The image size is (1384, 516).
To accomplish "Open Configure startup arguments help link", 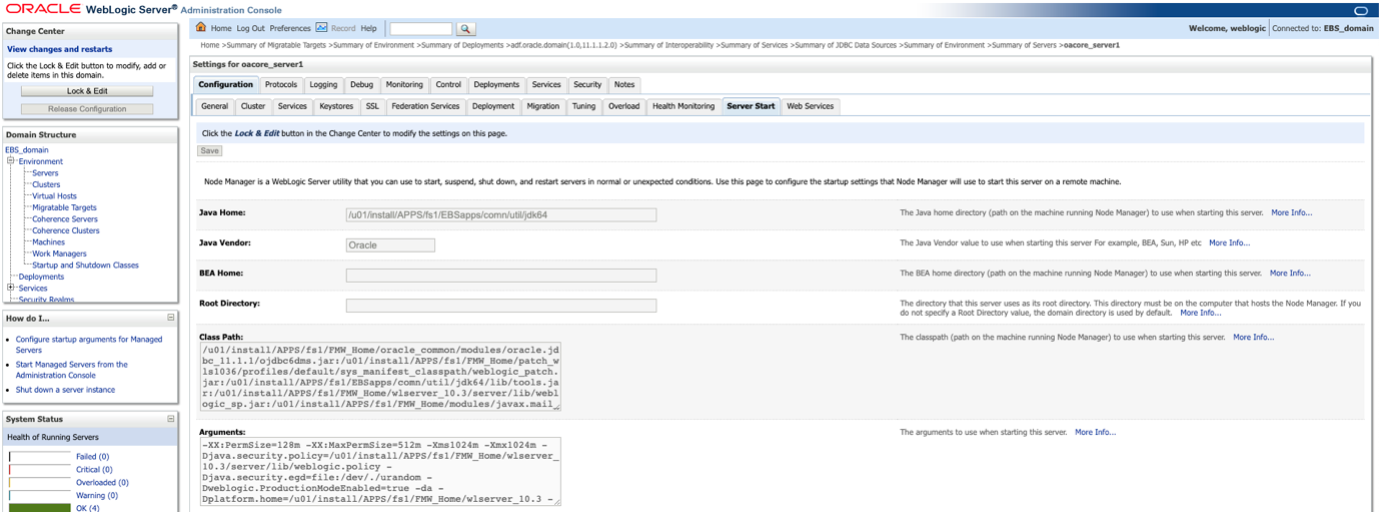I will point(89,345).
